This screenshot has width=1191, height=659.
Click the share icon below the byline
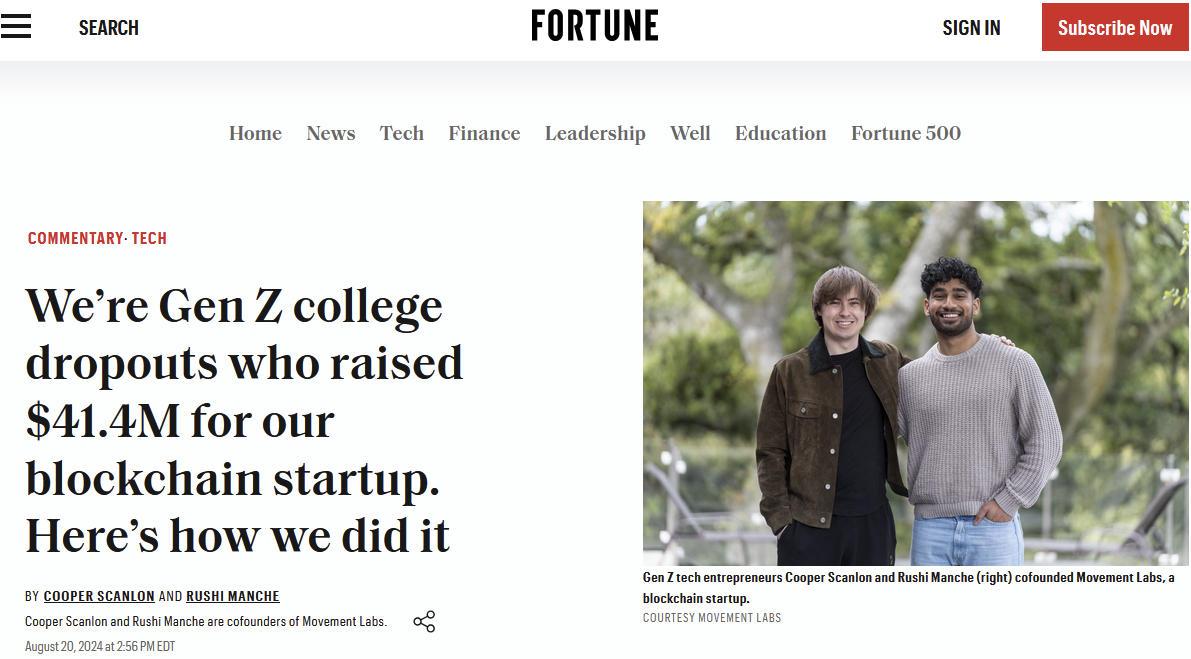click(424, 622)
